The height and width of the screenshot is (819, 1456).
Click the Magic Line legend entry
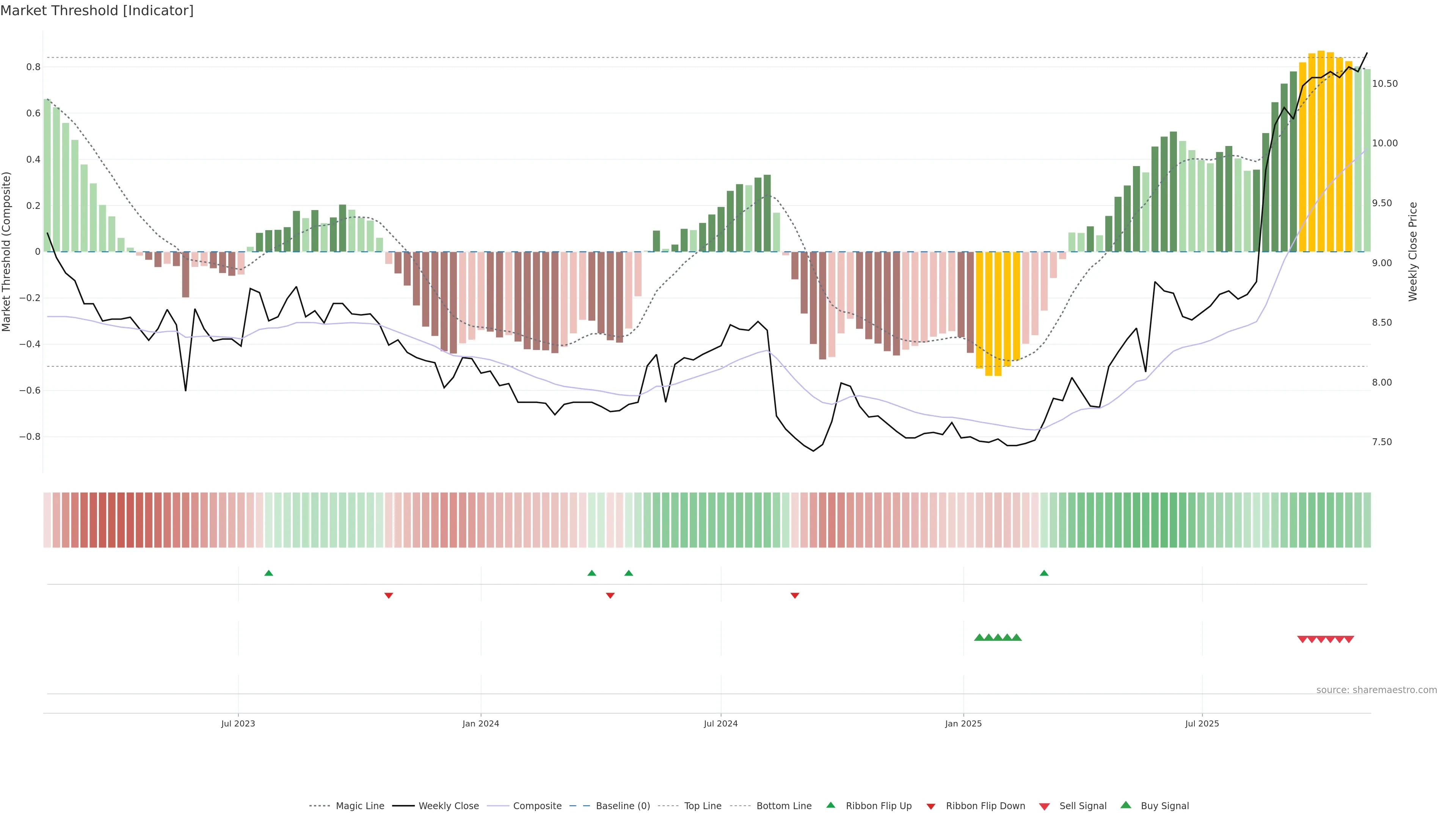(x=359, y=806)
